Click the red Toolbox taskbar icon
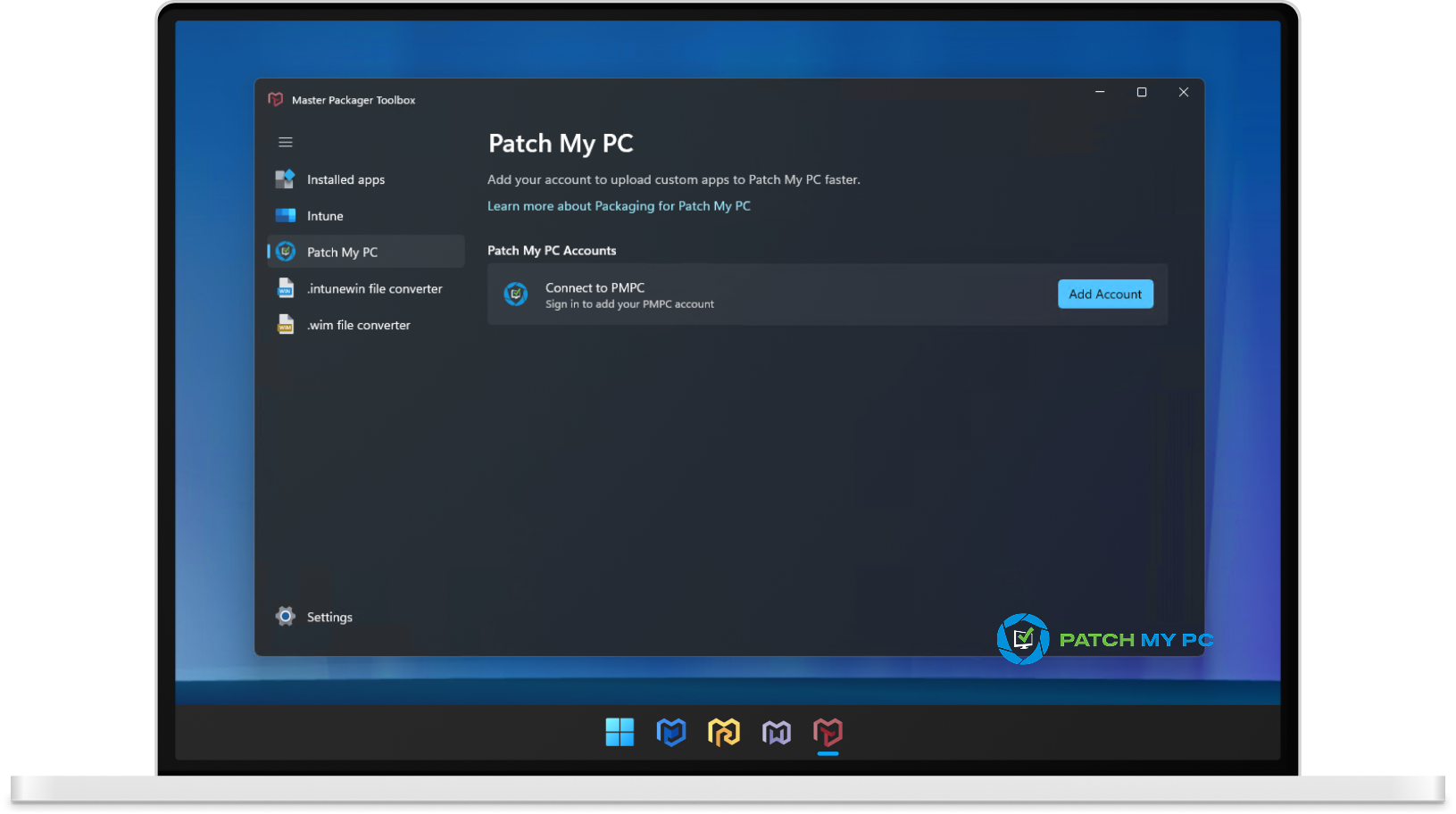 [828, 732]
